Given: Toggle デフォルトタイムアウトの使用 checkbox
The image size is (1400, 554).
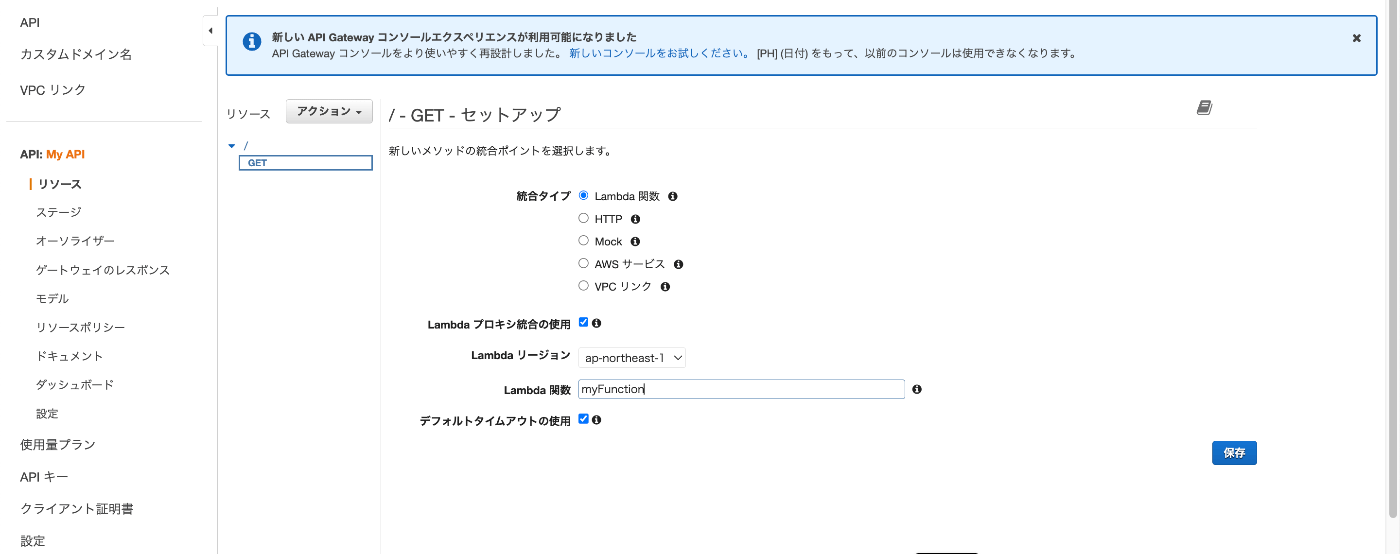Looking at the screenshot, I should (584, 419).
